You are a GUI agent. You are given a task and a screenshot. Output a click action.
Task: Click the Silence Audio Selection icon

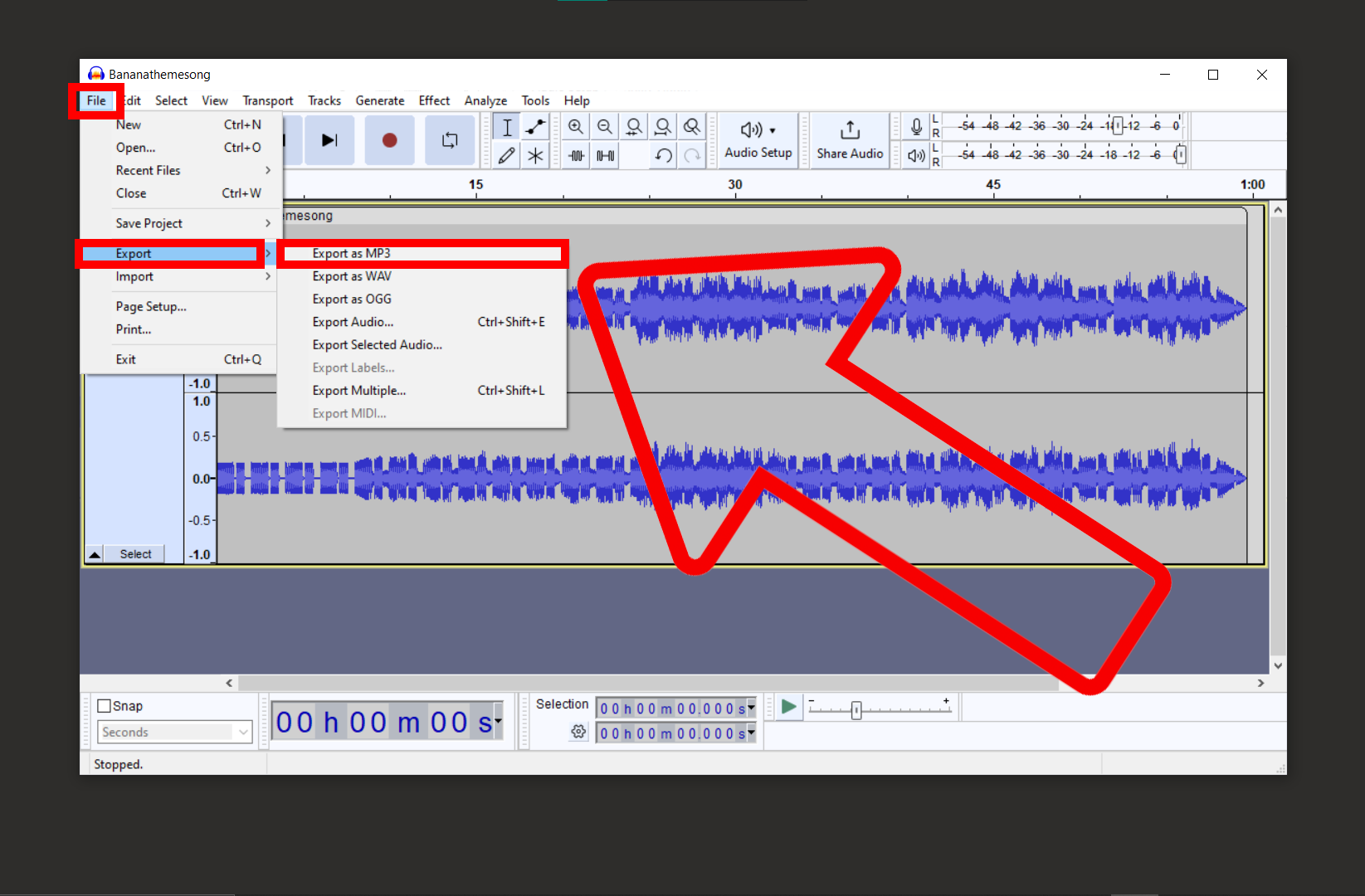pyautogui.click(x=605, y=155)
